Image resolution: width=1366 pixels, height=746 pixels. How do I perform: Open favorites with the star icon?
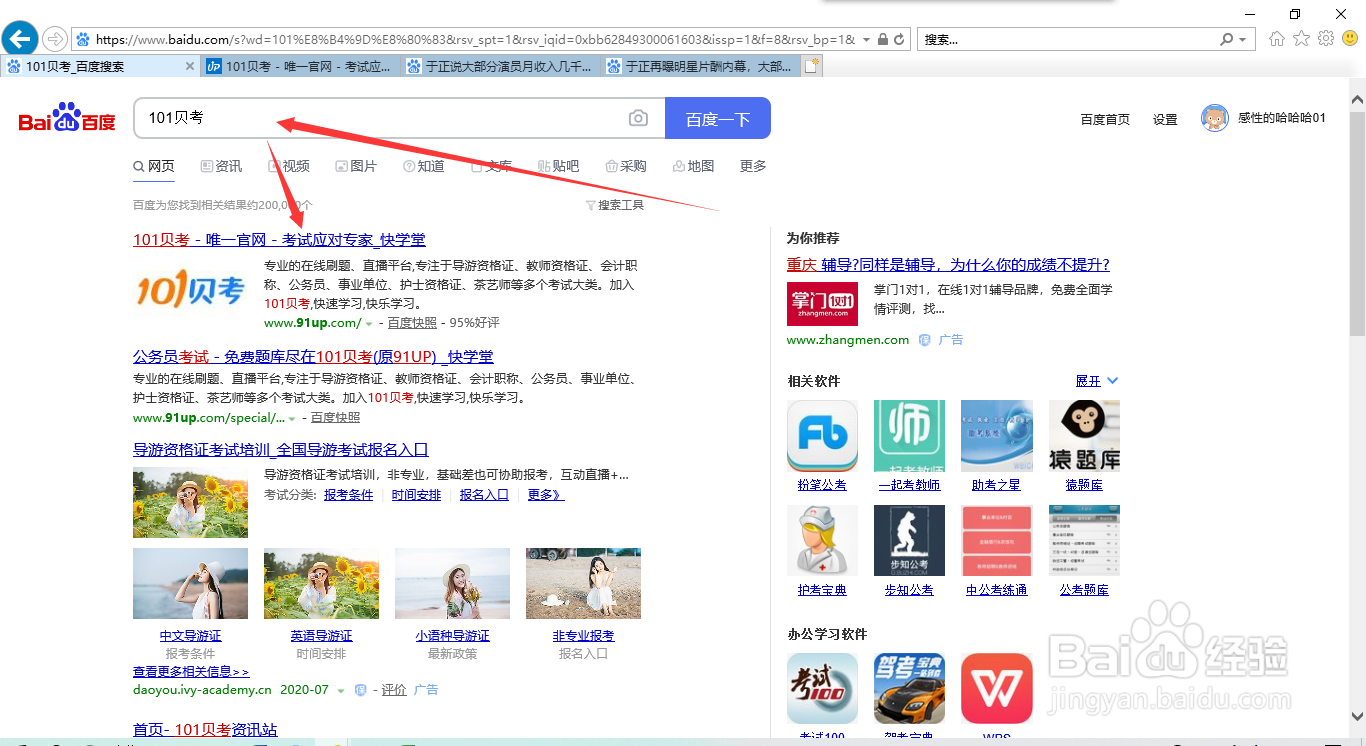1301,39
